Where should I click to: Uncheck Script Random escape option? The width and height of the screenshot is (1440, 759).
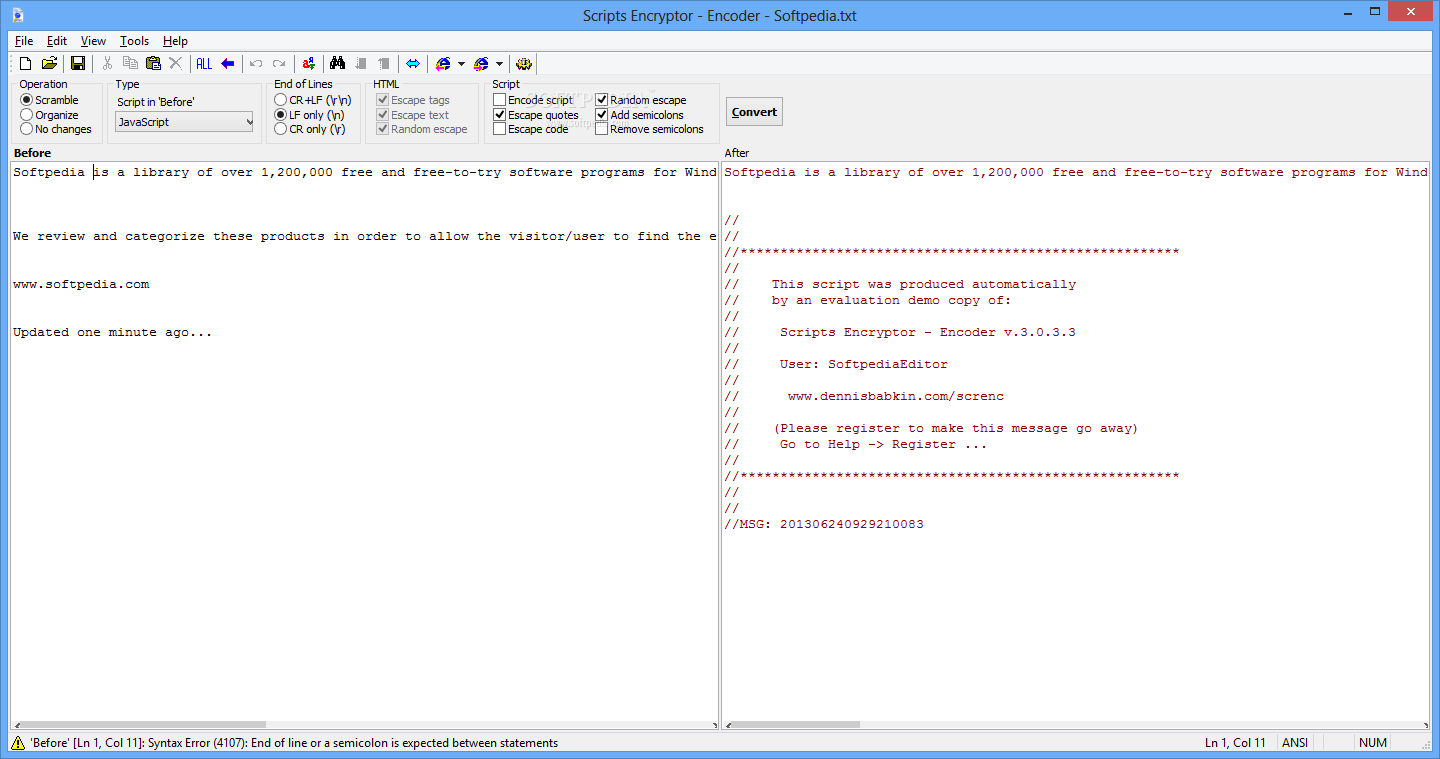[x=641, y=100]
